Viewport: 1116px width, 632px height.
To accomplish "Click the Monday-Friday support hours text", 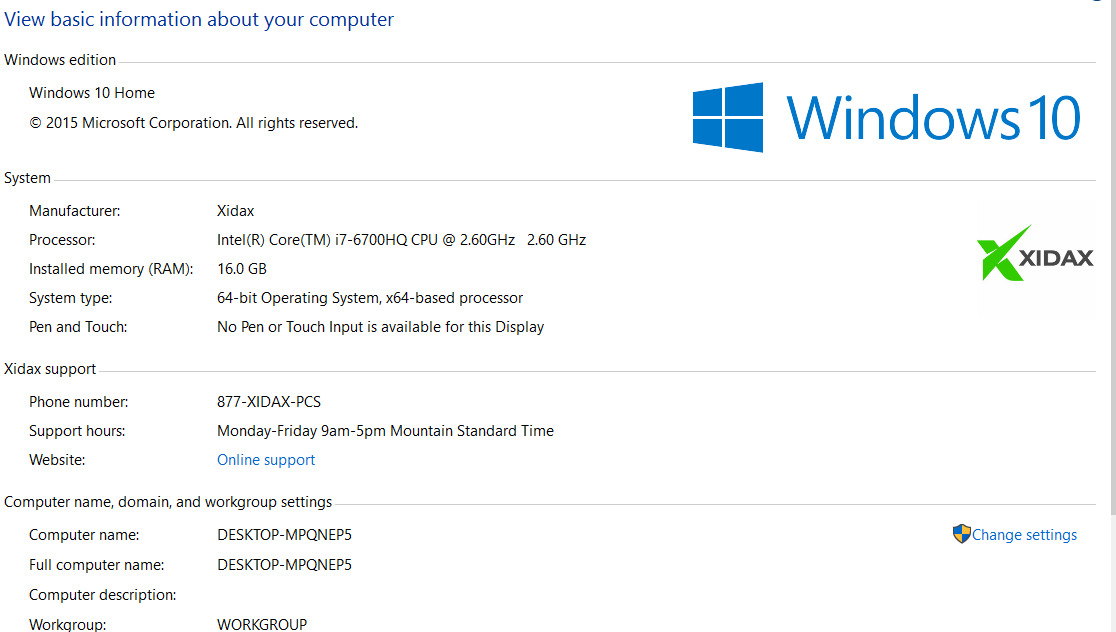I will tap(385, 431).
